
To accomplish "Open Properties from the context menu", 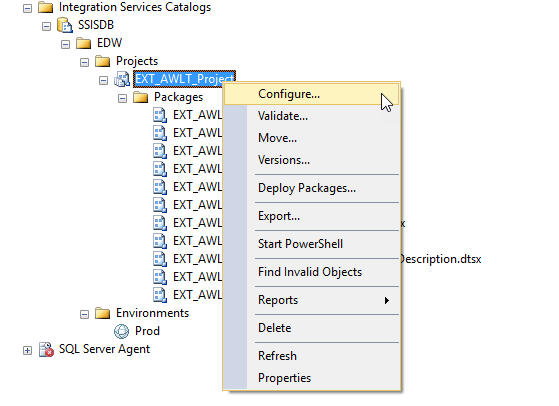I will pos(312,378).
